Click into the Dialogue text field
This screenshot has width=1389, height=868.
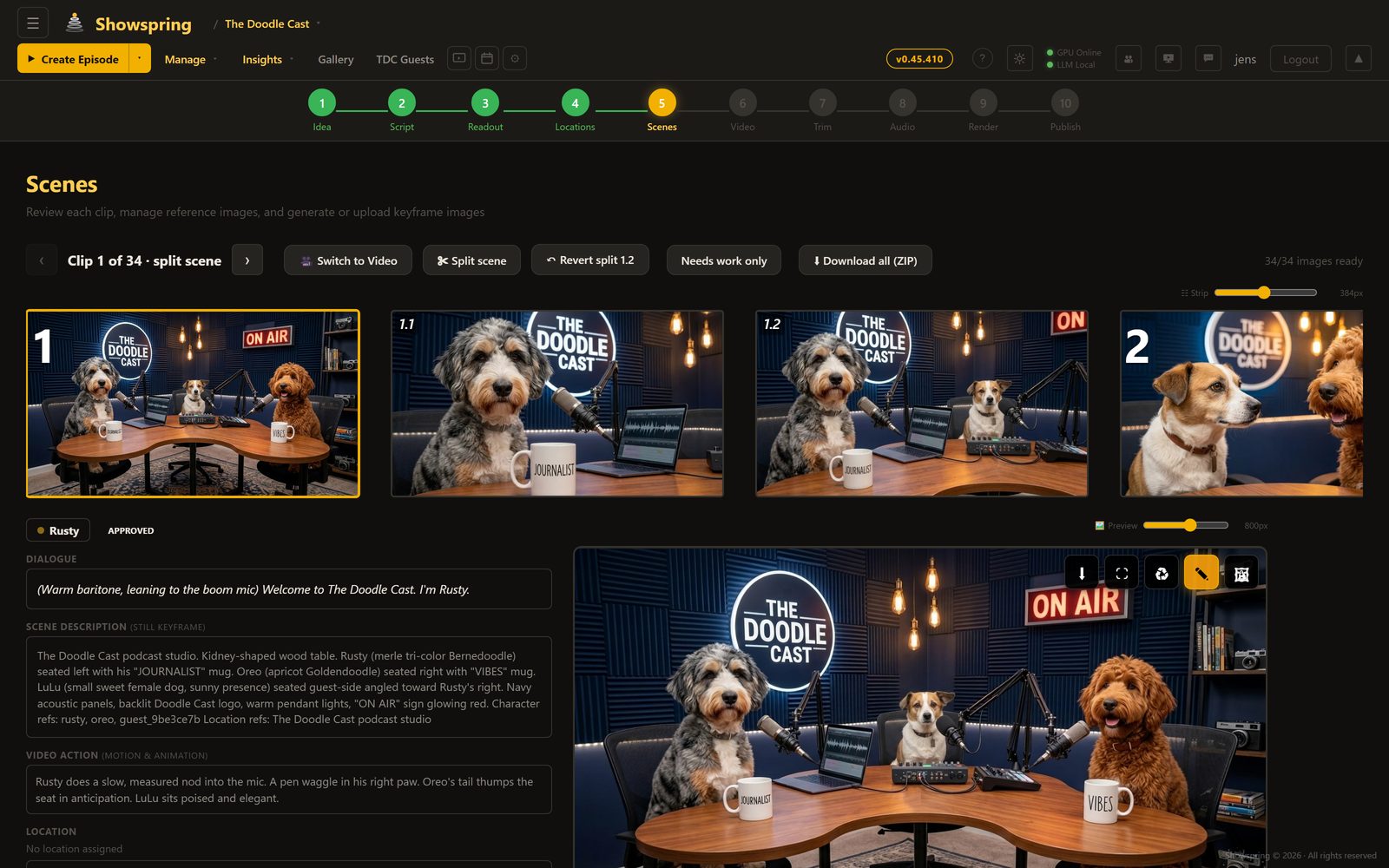(x=289, y=589)
